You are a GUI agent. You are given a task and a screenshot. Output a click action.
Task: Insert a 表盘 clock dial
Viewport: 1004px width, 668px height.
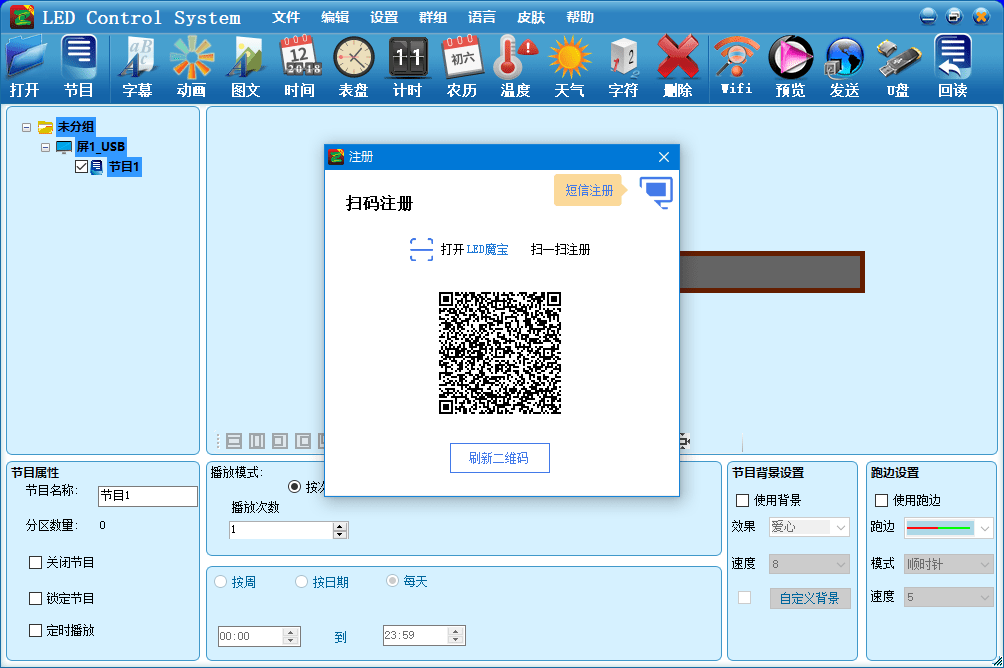tap(353, 65)
